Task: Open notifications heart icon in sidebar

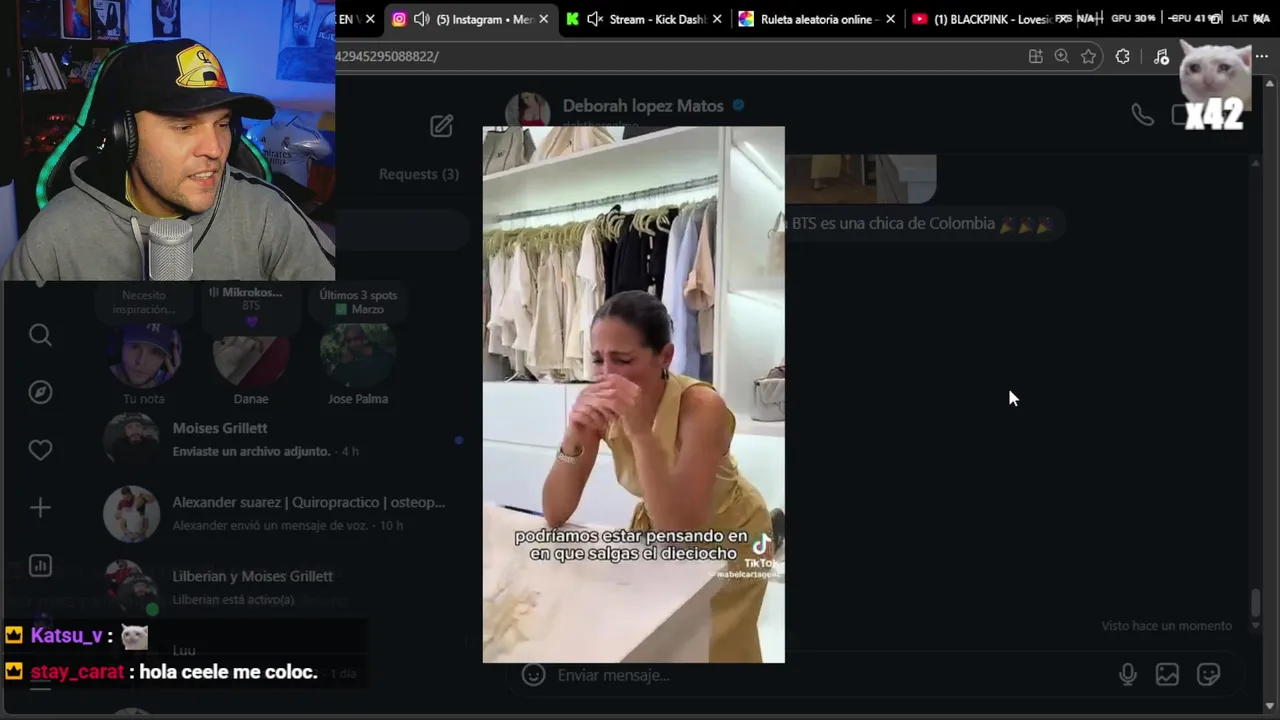Action: (x=40, y=450)
